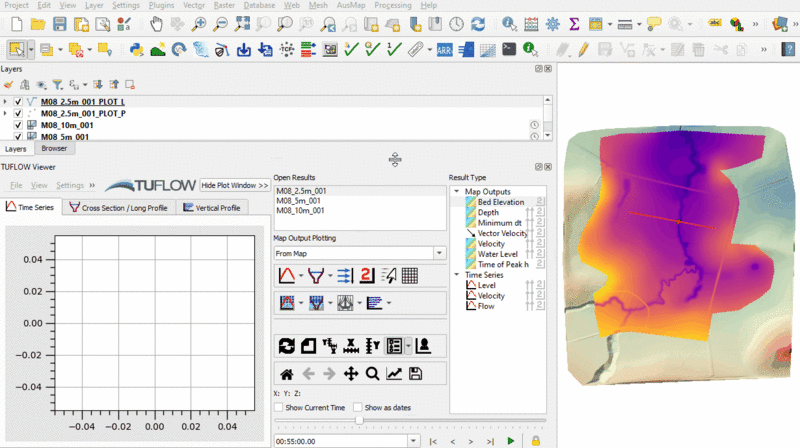Image resolution: width=800 pixels, height=448 pixels.
Task: Uncheck the M08_2.5m_001_PLOT_P layer
Action: [x=18, y=114]
